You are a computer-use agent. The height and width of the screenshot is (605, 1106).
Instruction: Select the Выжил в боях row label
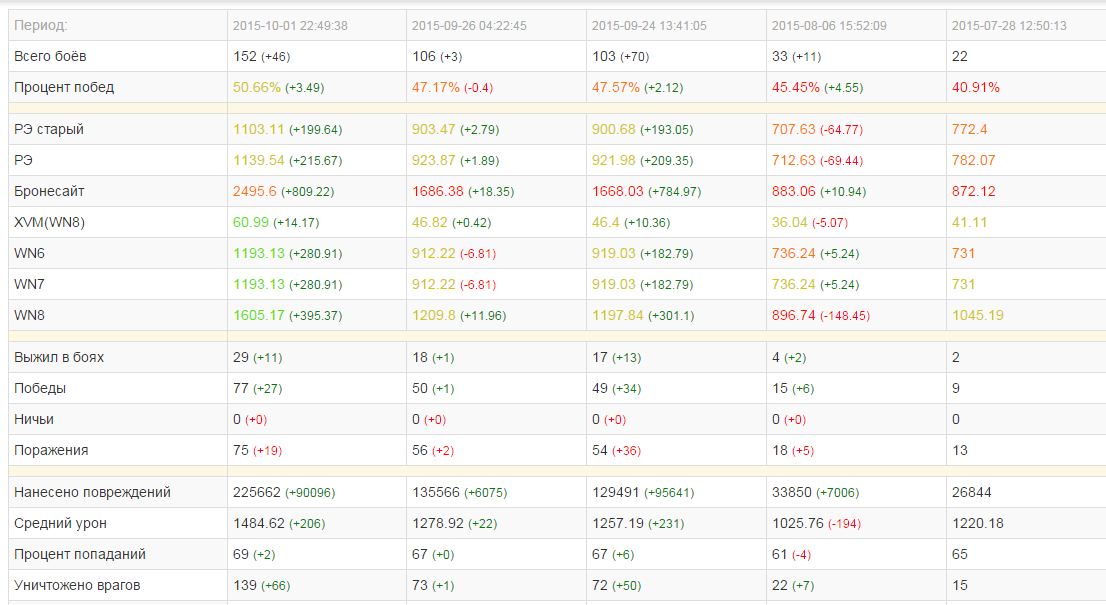coord(59,357)
